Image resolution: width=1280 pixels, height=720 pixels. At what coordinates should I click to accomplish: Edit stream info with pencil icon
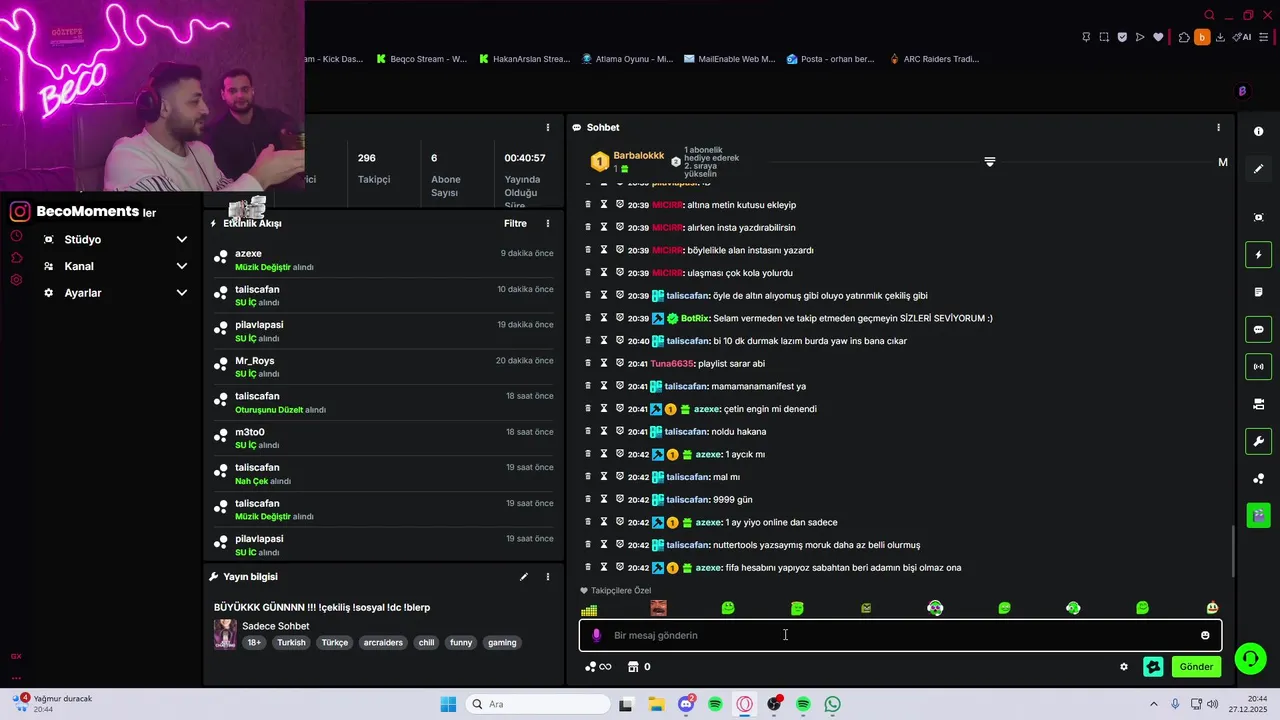tap(523, 577)
